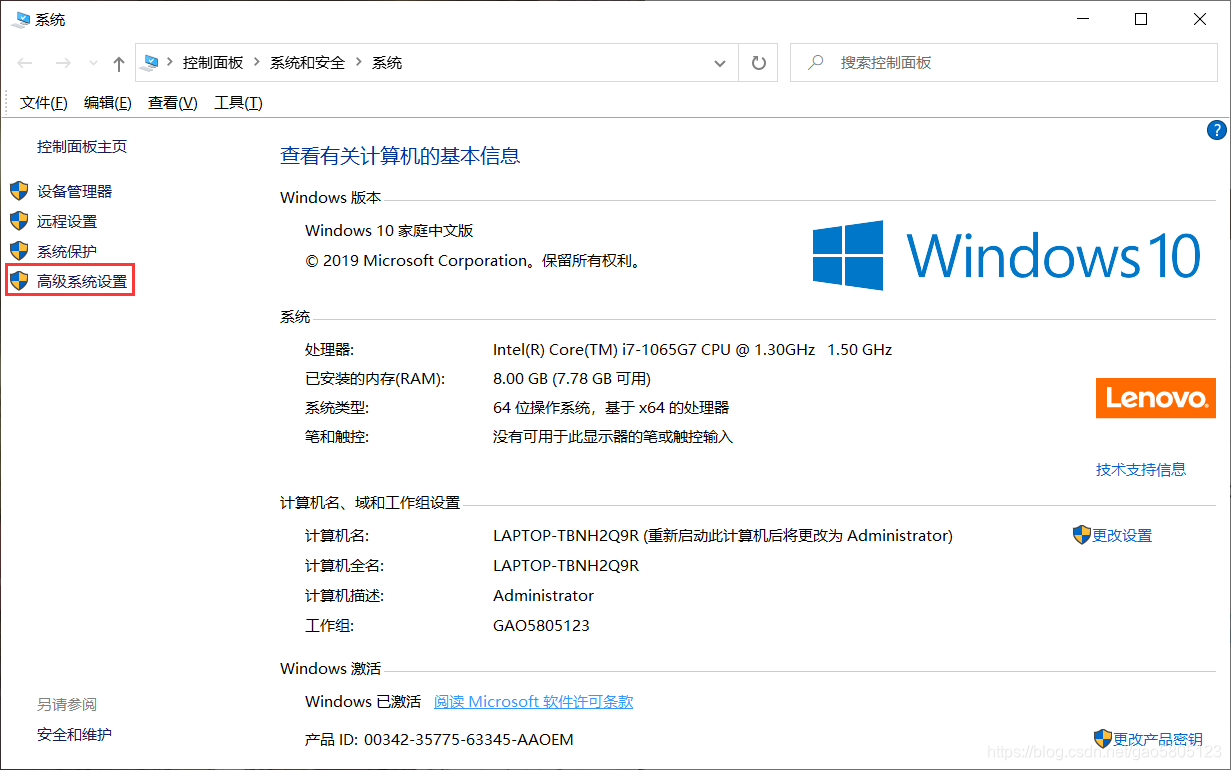Select the computer full name LAPTOP-TBNH2Q9R
The width and height of the screenshot is (1231, 770).
point(566,565)
